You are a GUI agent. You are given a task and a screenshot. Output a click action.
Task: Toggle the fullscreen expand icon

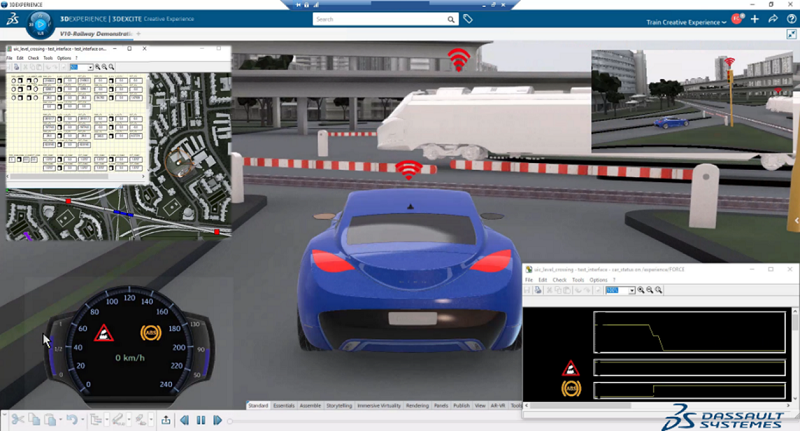(x=791, y=34)
